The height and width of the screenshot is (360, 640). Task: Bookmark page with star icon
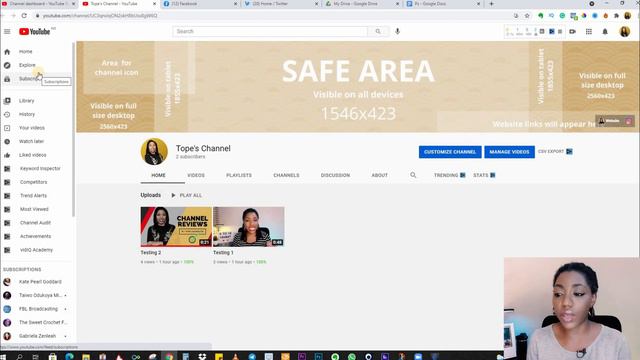[527, 16]
